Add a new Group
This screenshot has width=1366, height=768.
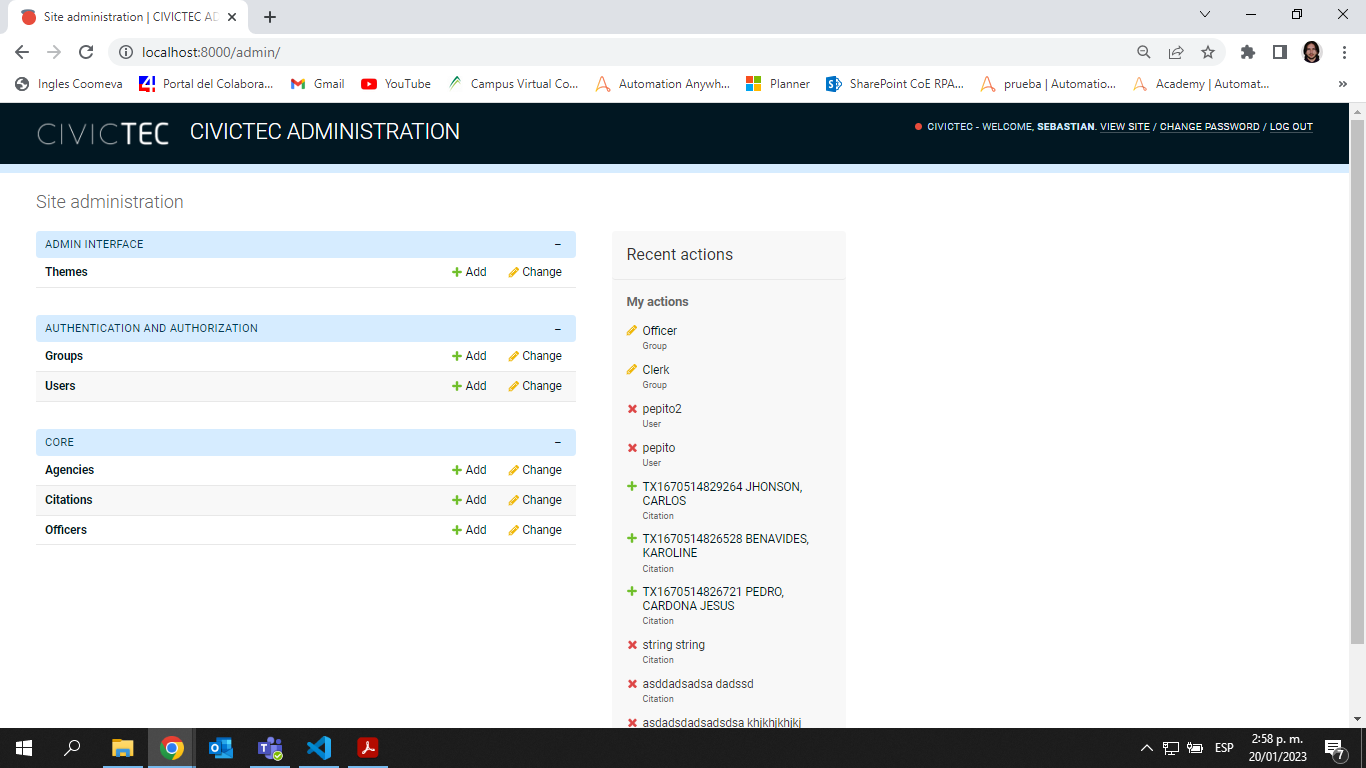[x=469, y=356]
